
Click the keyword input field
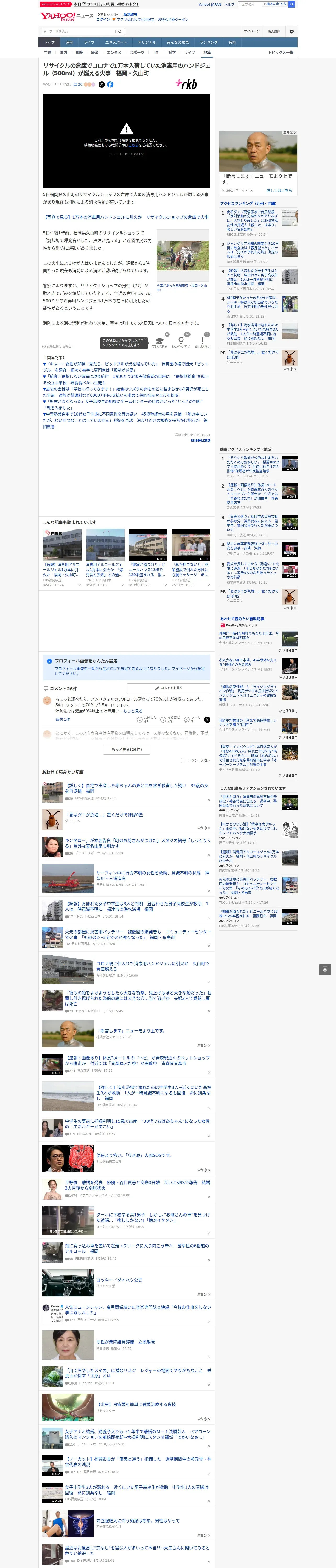pyautogui.click(x=79, y=31)
